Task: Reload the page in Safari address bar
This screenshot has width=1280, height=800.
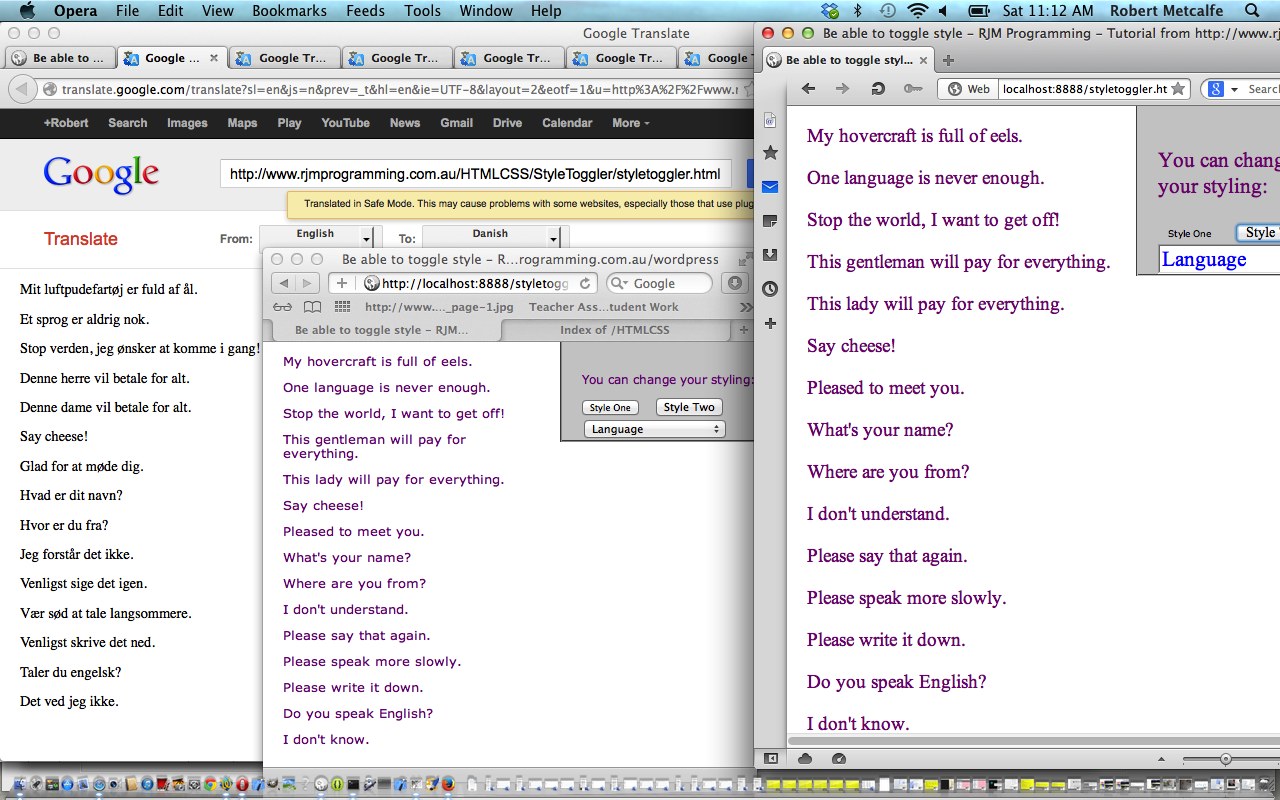Action: click(585, 283)
